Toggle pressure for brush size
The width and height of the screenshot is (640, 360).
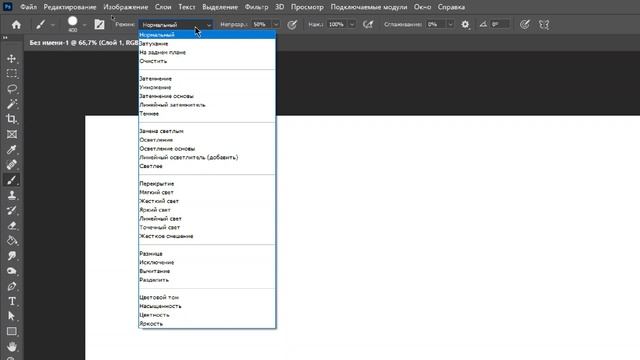[x=524, y=24]
